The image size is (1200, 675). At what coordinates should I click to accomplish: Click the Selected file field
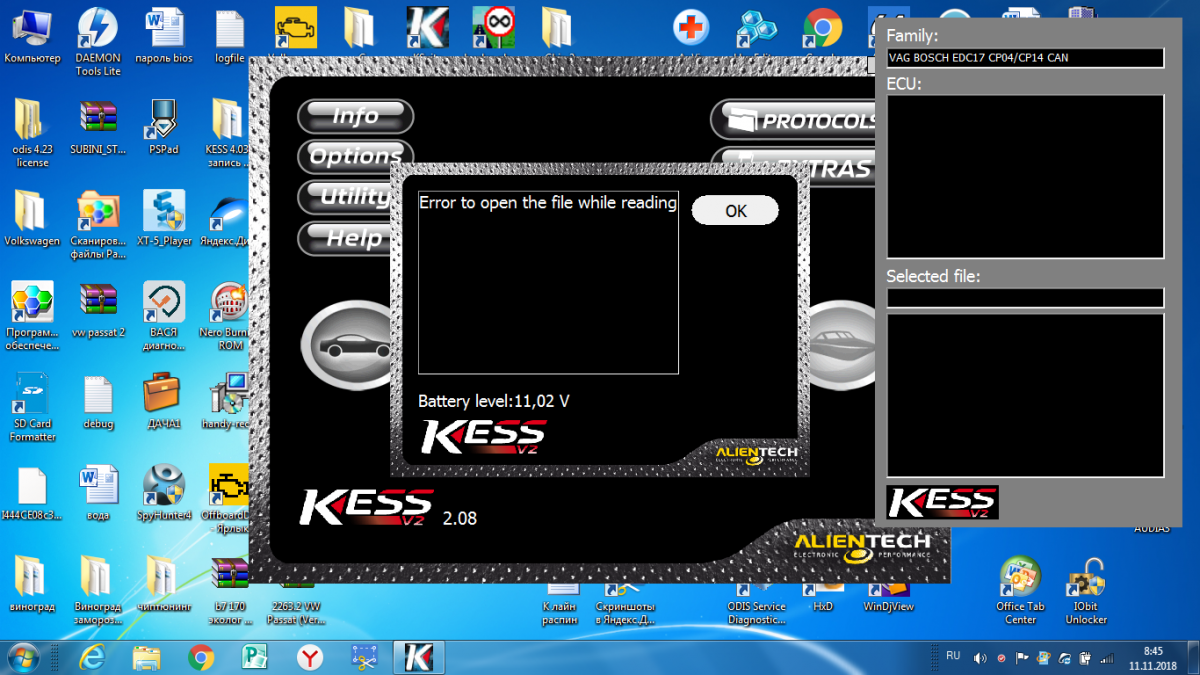[x=1025, y=298]
